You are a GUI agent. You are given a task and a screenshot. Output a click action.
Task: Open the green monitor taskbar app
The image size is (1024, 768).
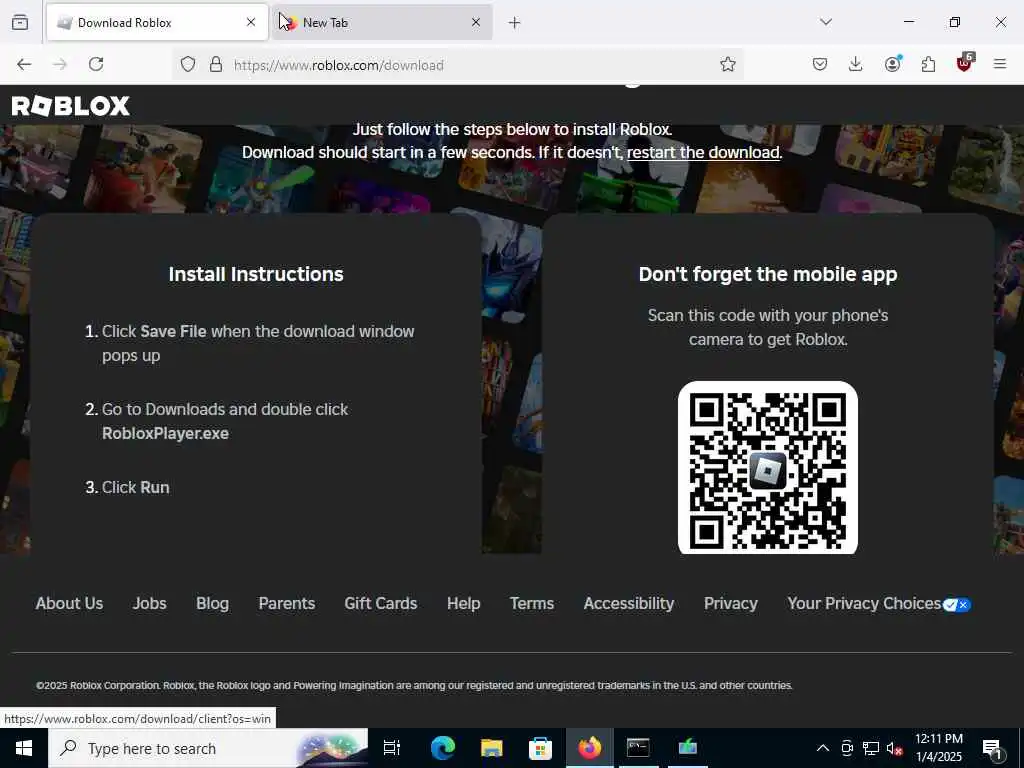point(688,748)
